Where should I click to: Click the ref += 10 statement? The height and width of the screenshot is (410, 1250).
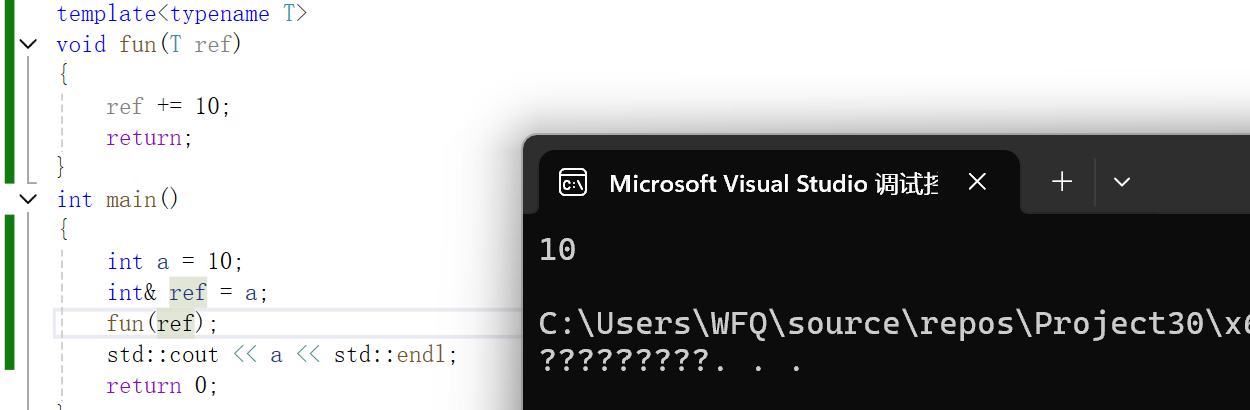pos(168,106)
